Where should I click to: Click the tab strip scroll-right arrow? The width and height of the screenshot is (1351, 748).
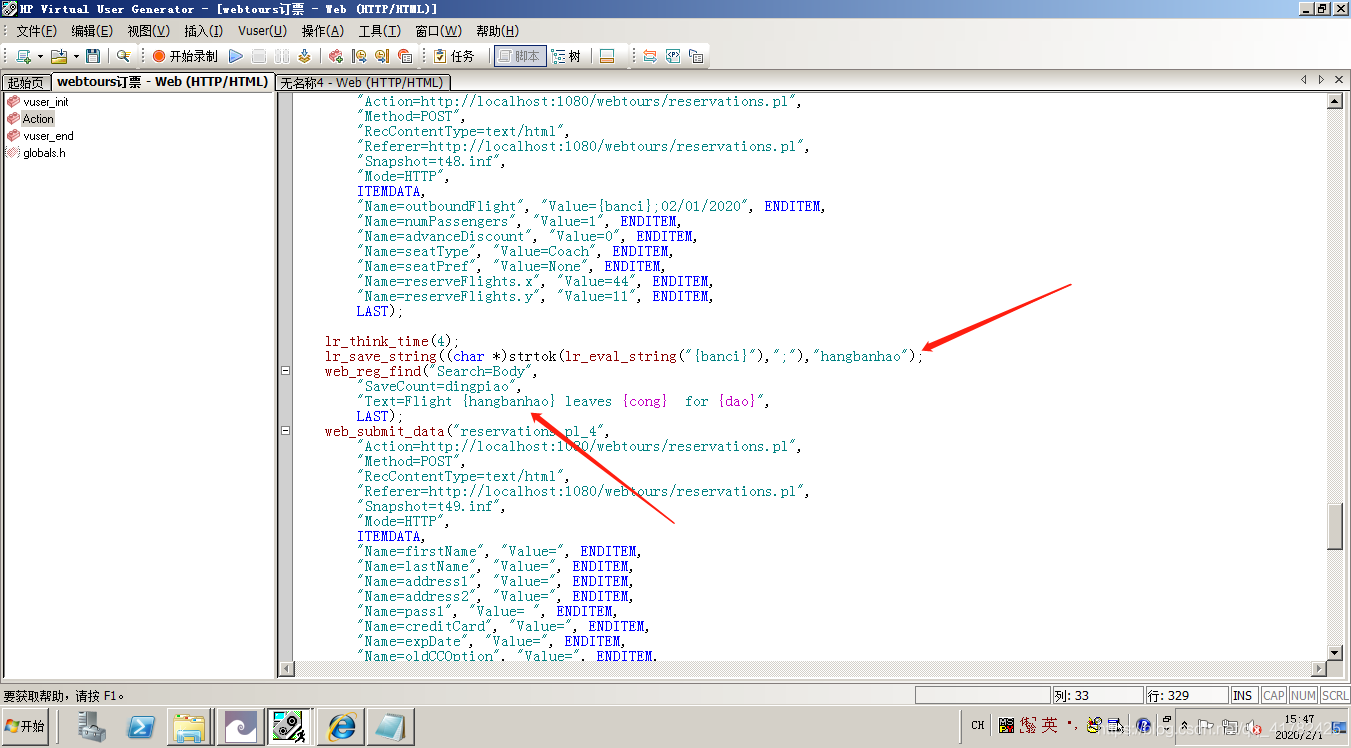point(1321,79)
